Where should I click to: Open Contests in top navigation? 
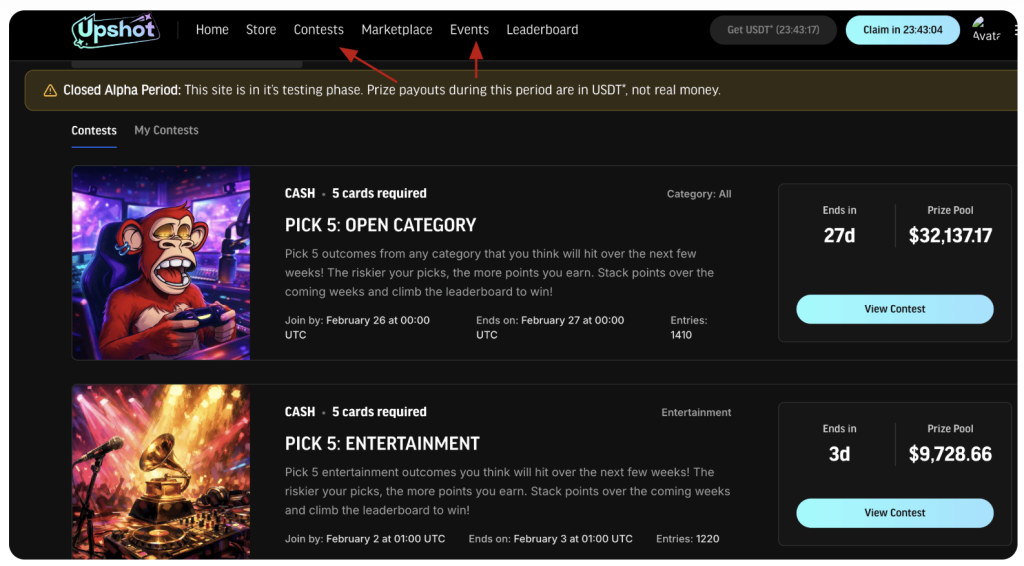318,29
